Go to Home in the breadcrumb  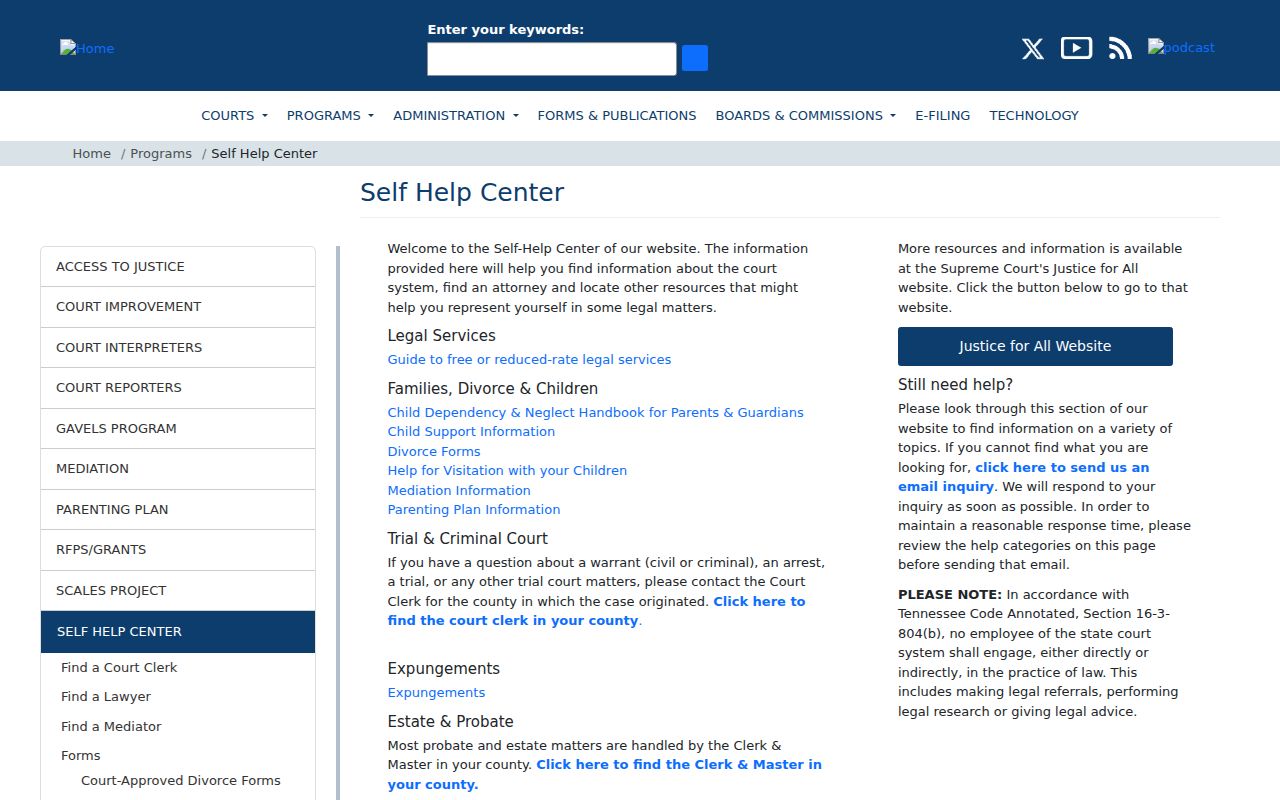(92, 154)
